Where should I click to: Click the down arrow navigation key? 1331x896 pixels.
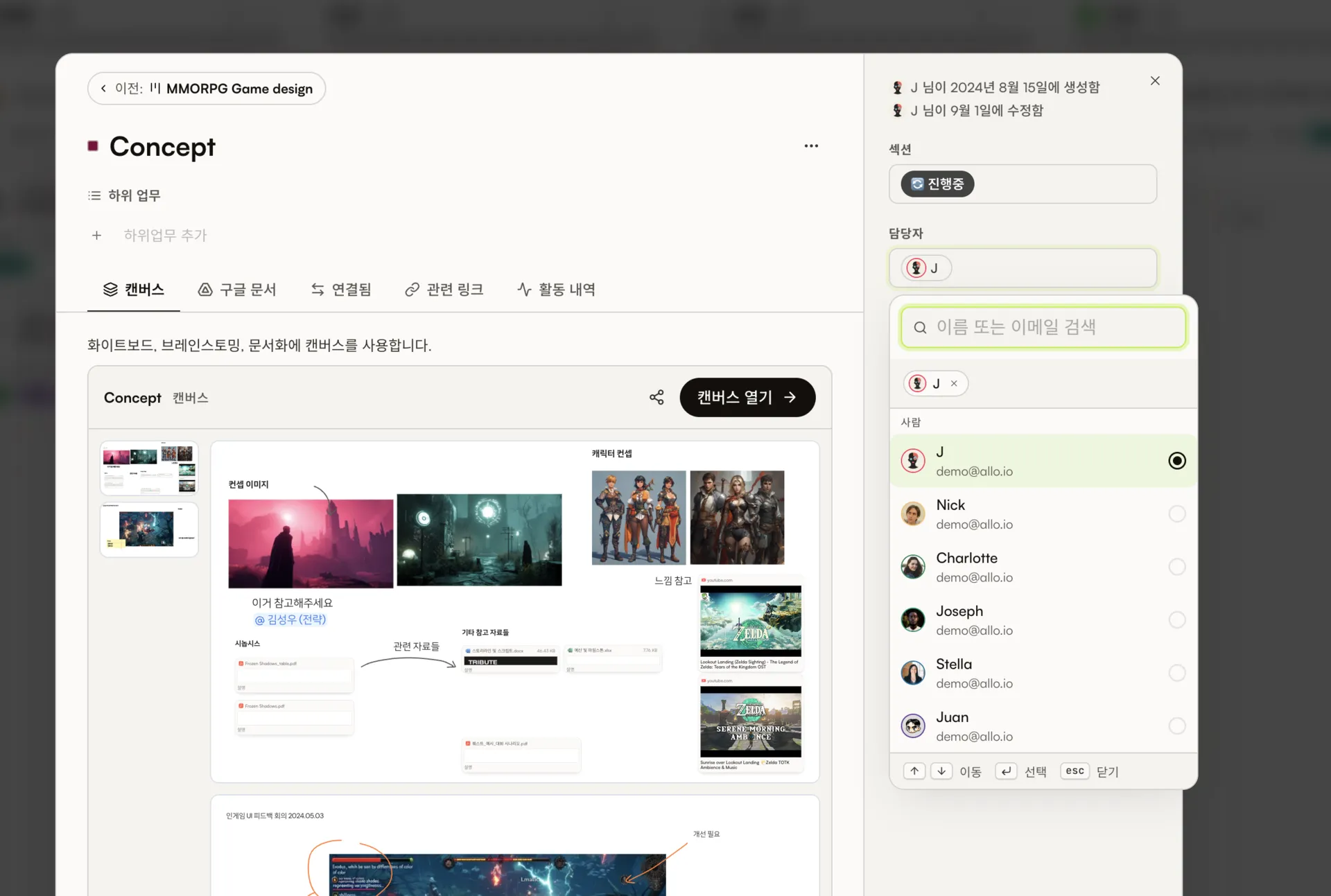tap(941, 771)
